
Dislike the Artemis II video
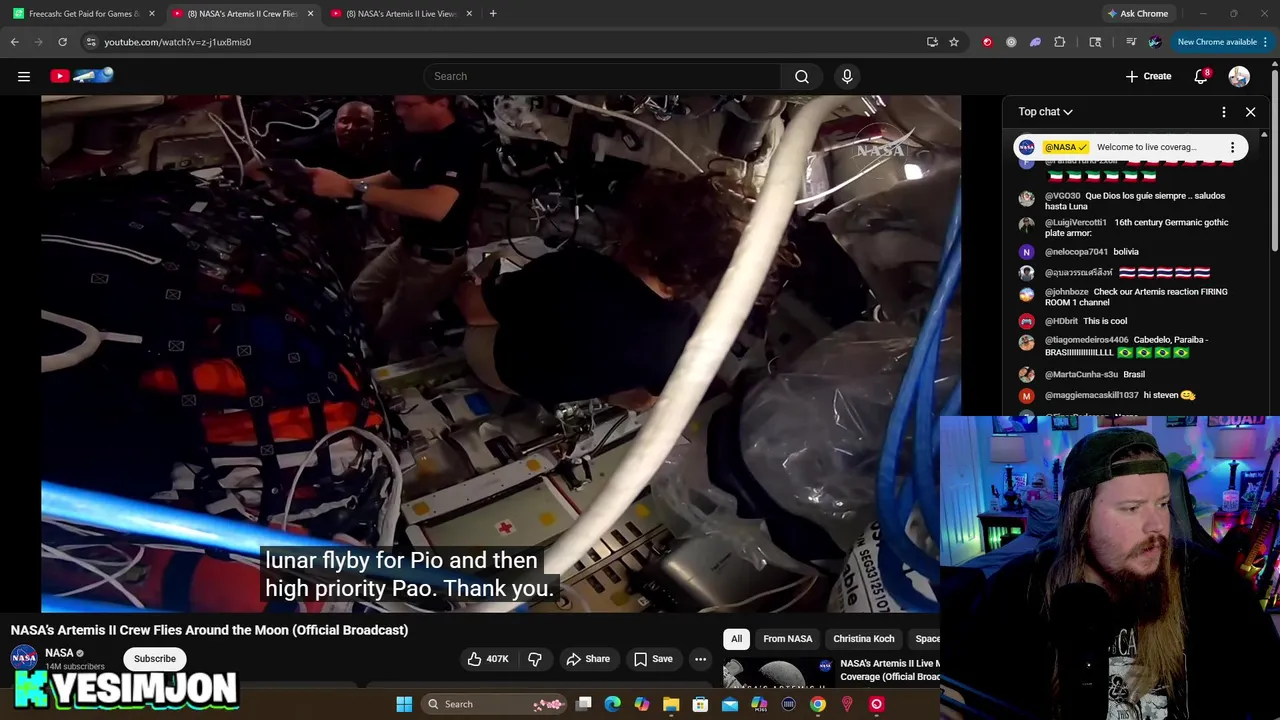pos(535,659)
